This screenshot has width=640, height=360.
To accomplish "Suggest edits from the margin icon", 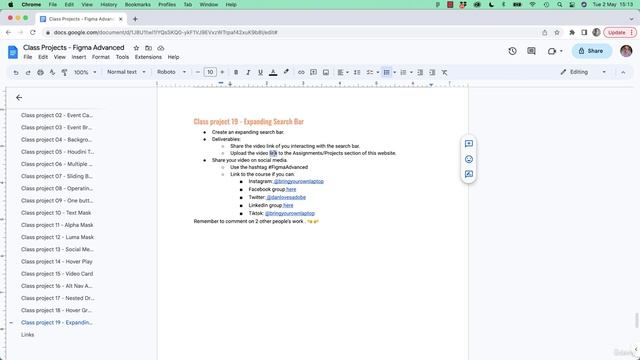I will (x=469, y=174).
